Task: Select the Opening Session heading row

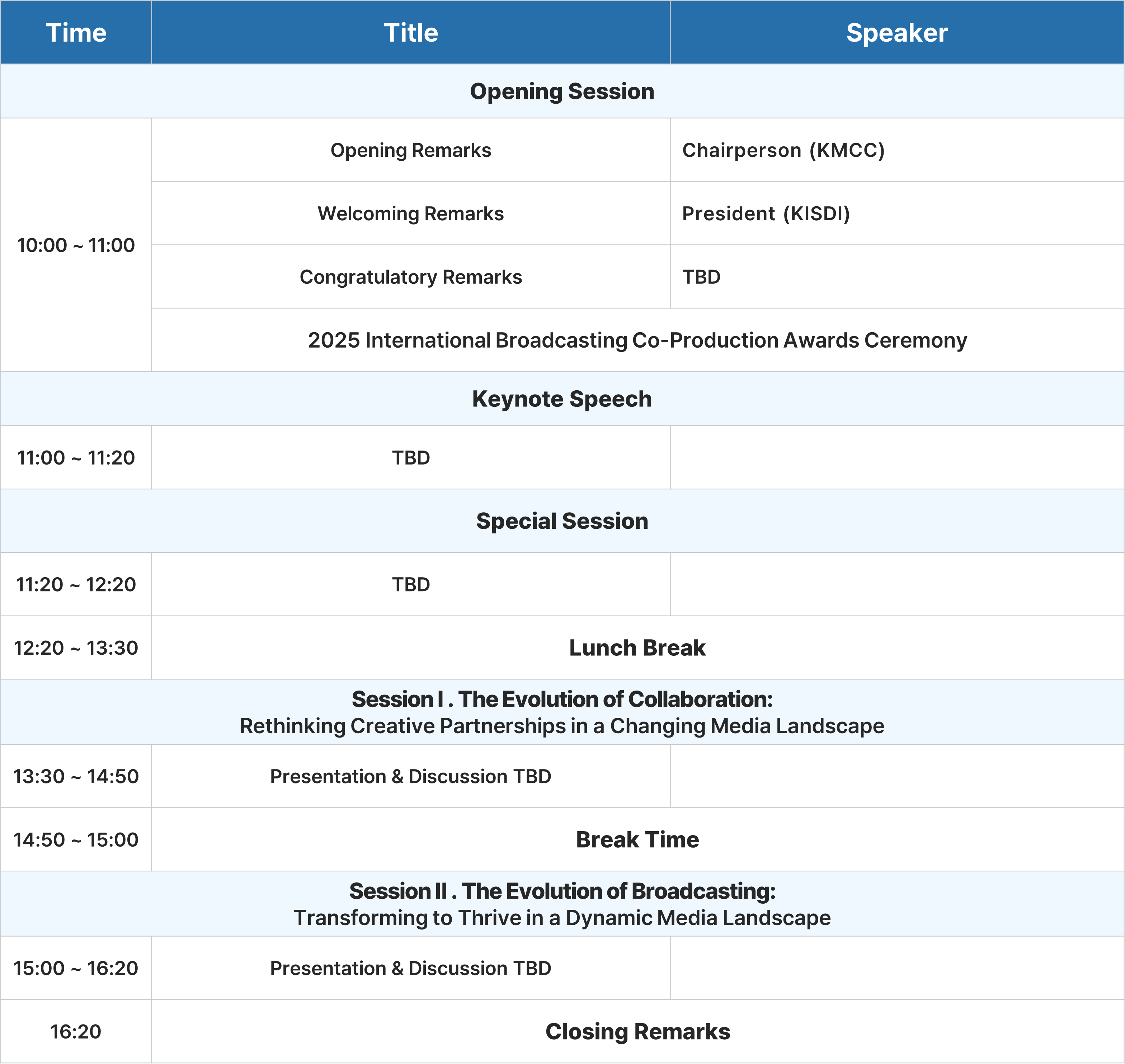Action: click(x=562, y=91)
